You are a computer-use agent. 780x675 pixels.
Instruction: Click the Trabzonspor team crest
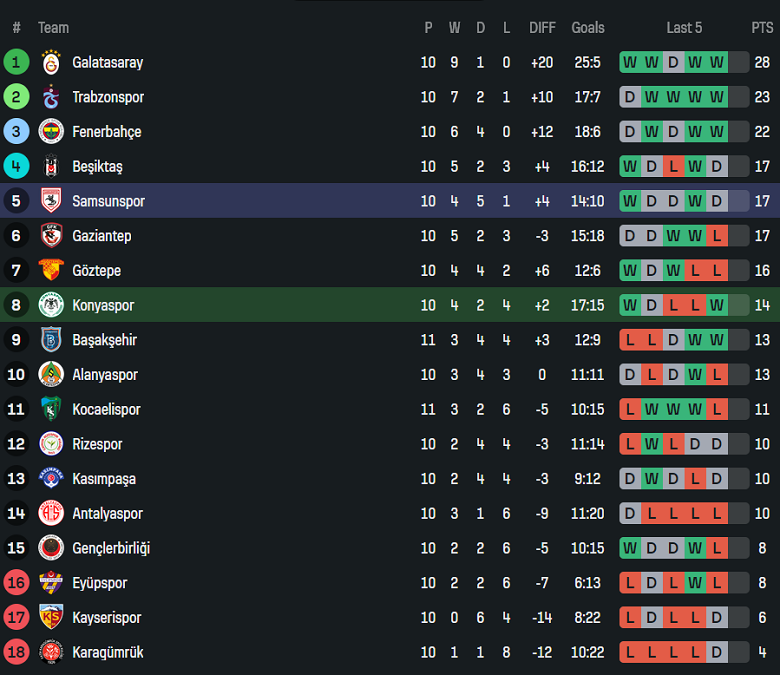coord(51,97)
